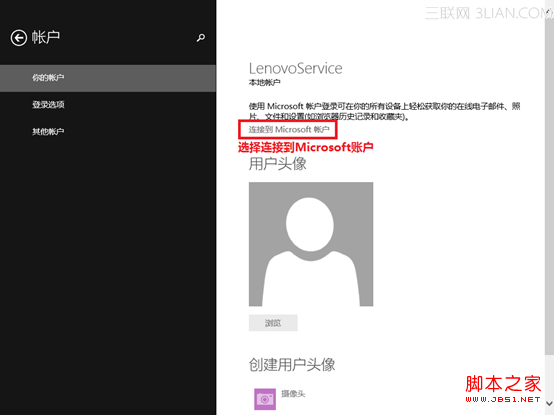Click the purple camera icon
Image resolution: width=554 pixels, height=415 pixels.
point(265,399)
